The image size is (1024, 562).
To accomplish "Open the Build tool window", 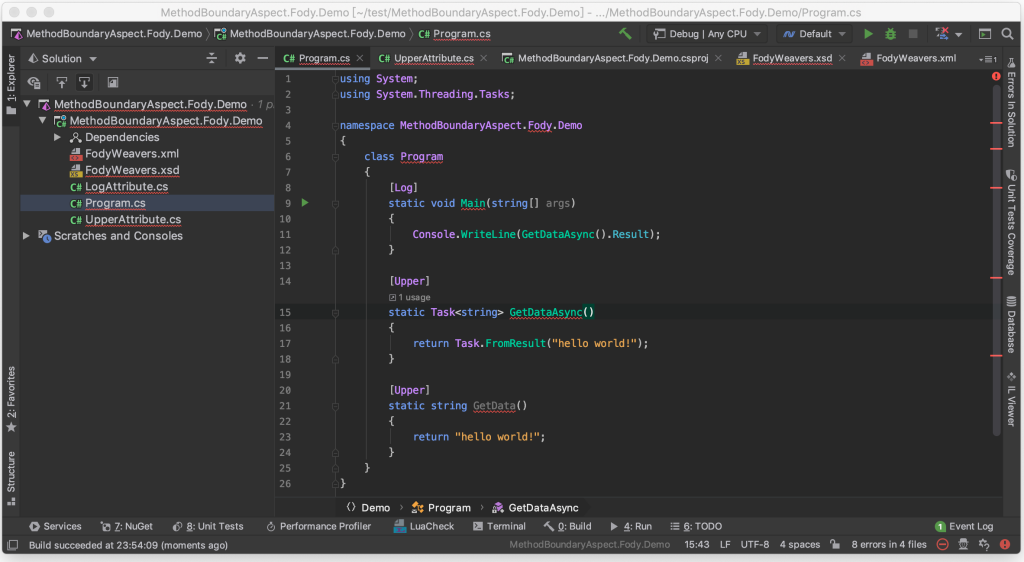I will coord(568,526).
